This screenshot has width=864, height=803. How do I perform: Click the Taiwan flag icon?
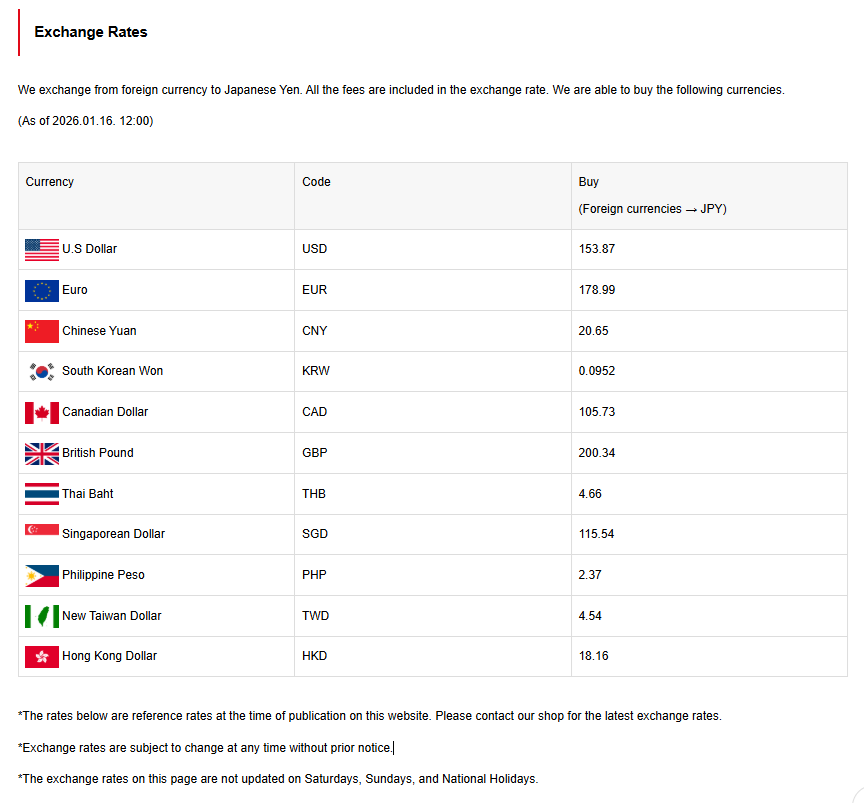coord(42,616)
